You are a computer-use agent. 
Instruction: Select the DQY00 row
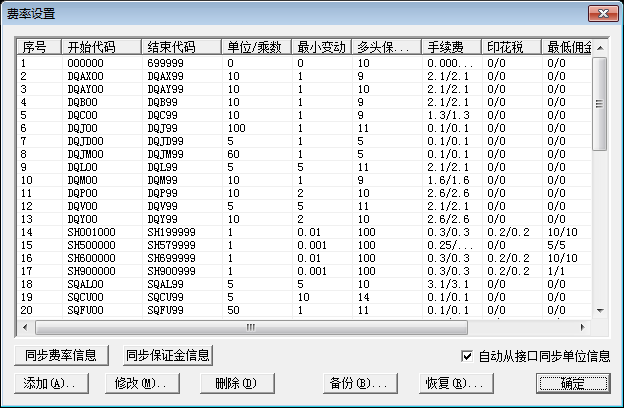coord(304,219)
